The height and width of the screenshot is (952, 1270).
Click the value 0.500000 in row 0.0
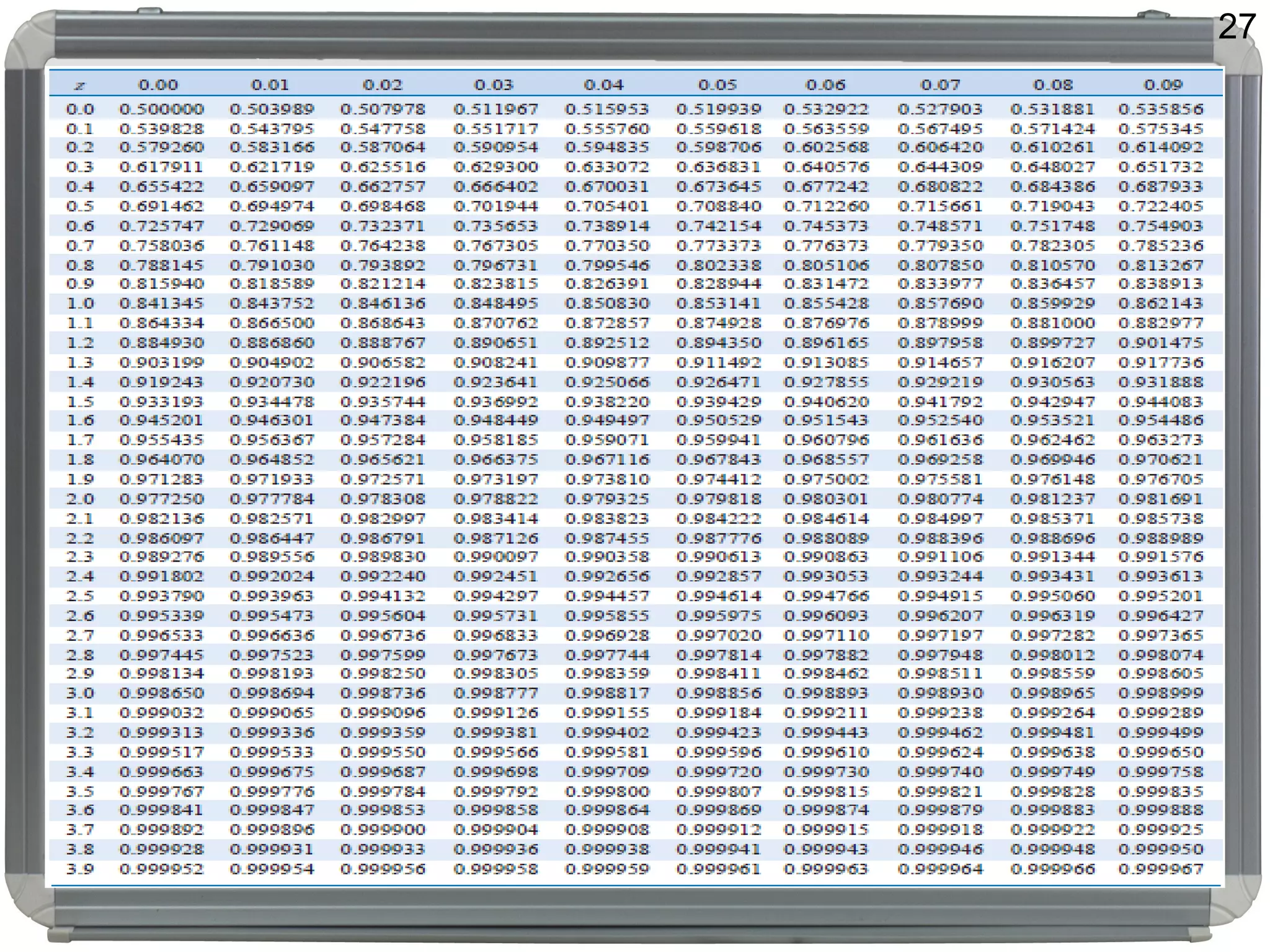(162, 110)
